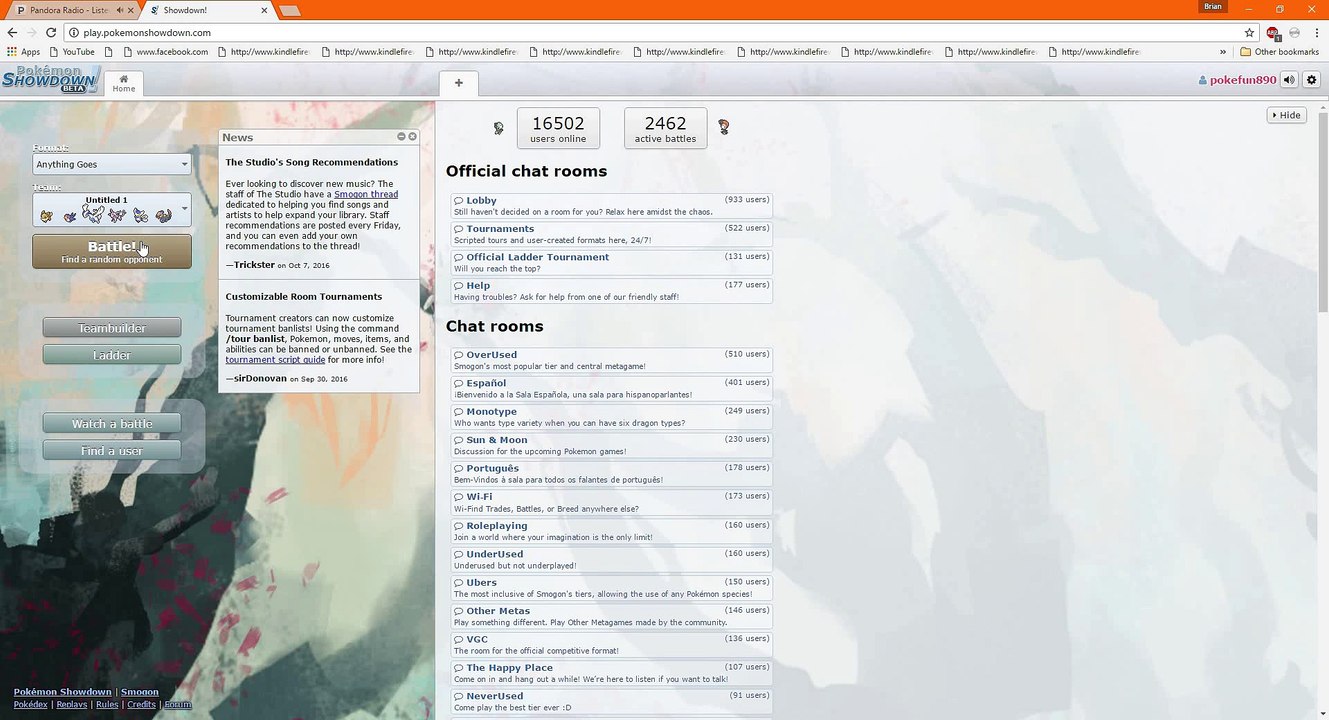Screen dimensions: 1329x720
Task: Mute sound with the speaker icon
Action: coord(1289,80)
